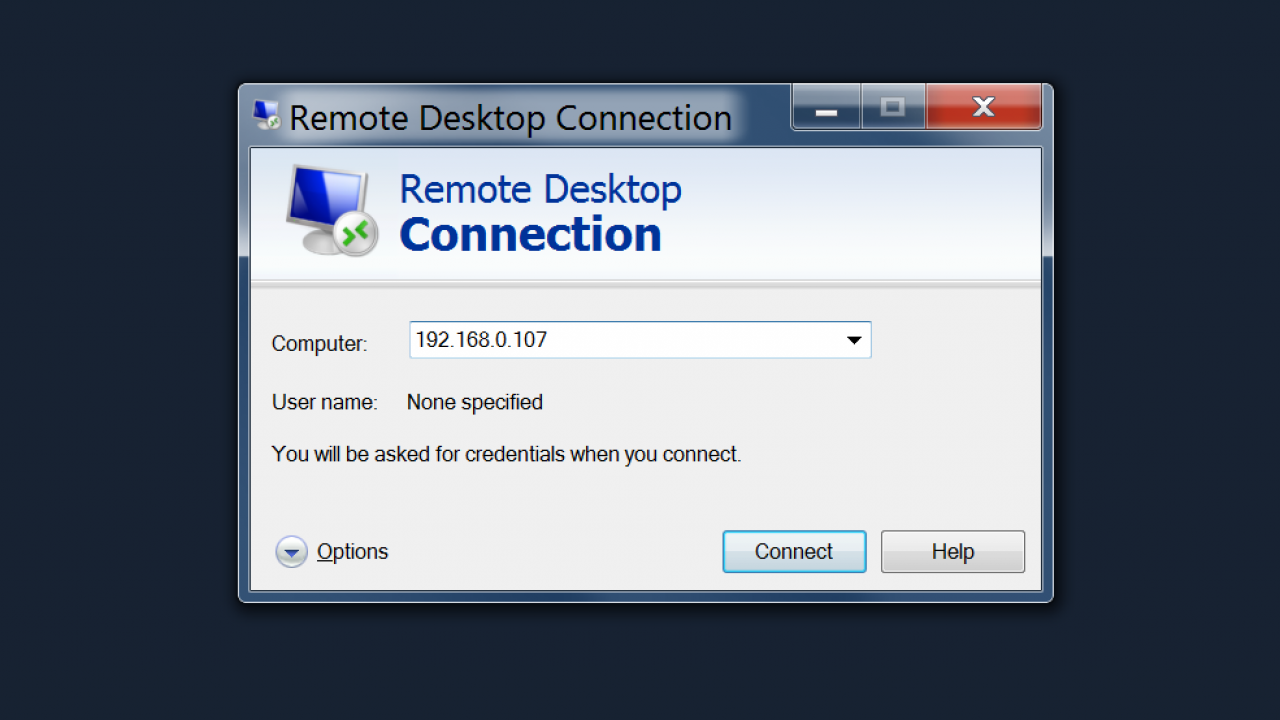This screenshot has height=720, width=1280.
Task: Open Help for Remote Desktop Connection
Action: click(953, 552)
